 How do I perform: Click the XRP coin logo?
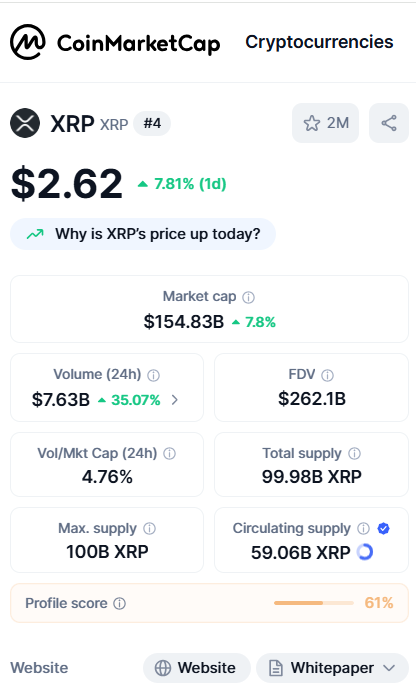point(25,123)
